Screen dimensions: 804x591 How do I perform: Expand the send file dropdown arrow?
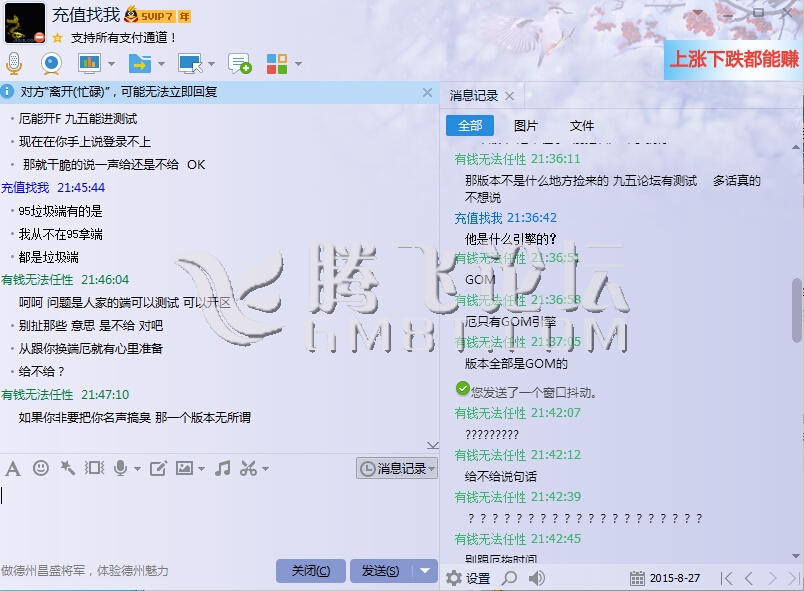point(162,64)
